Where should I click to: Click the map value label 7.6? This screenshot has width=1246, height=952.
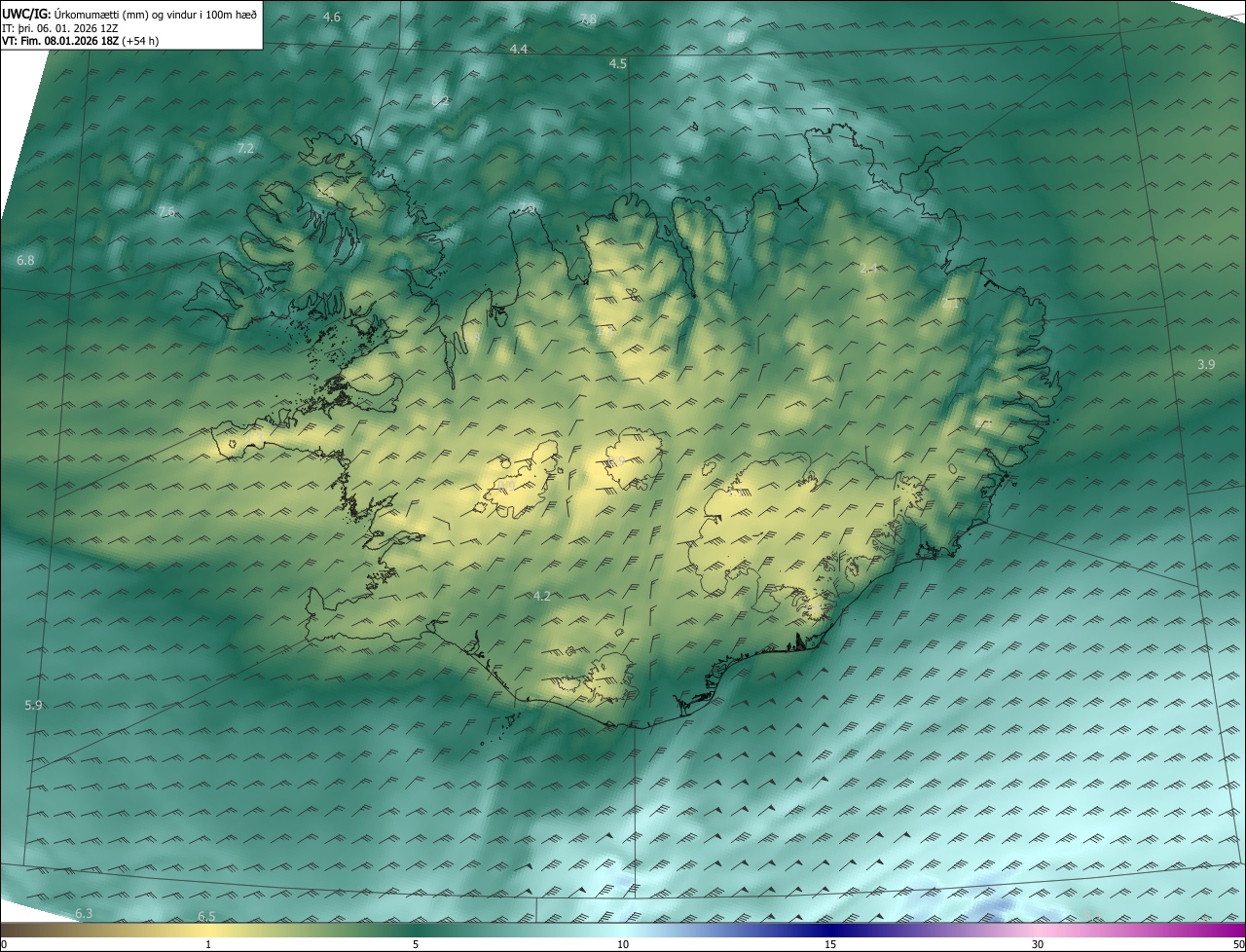tap(166, 212)
